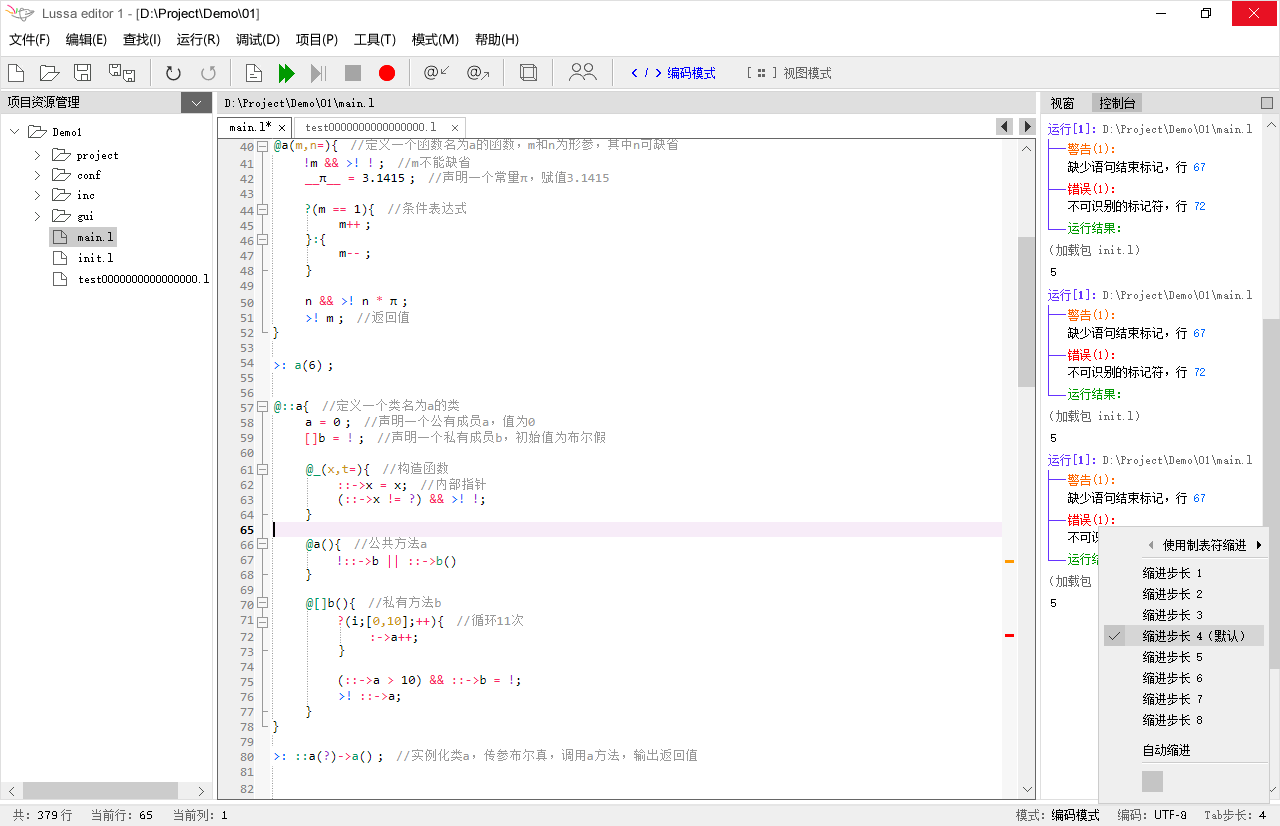Open the folder icon in toolbar
The image size is (1280, 826).
(49, 73)
